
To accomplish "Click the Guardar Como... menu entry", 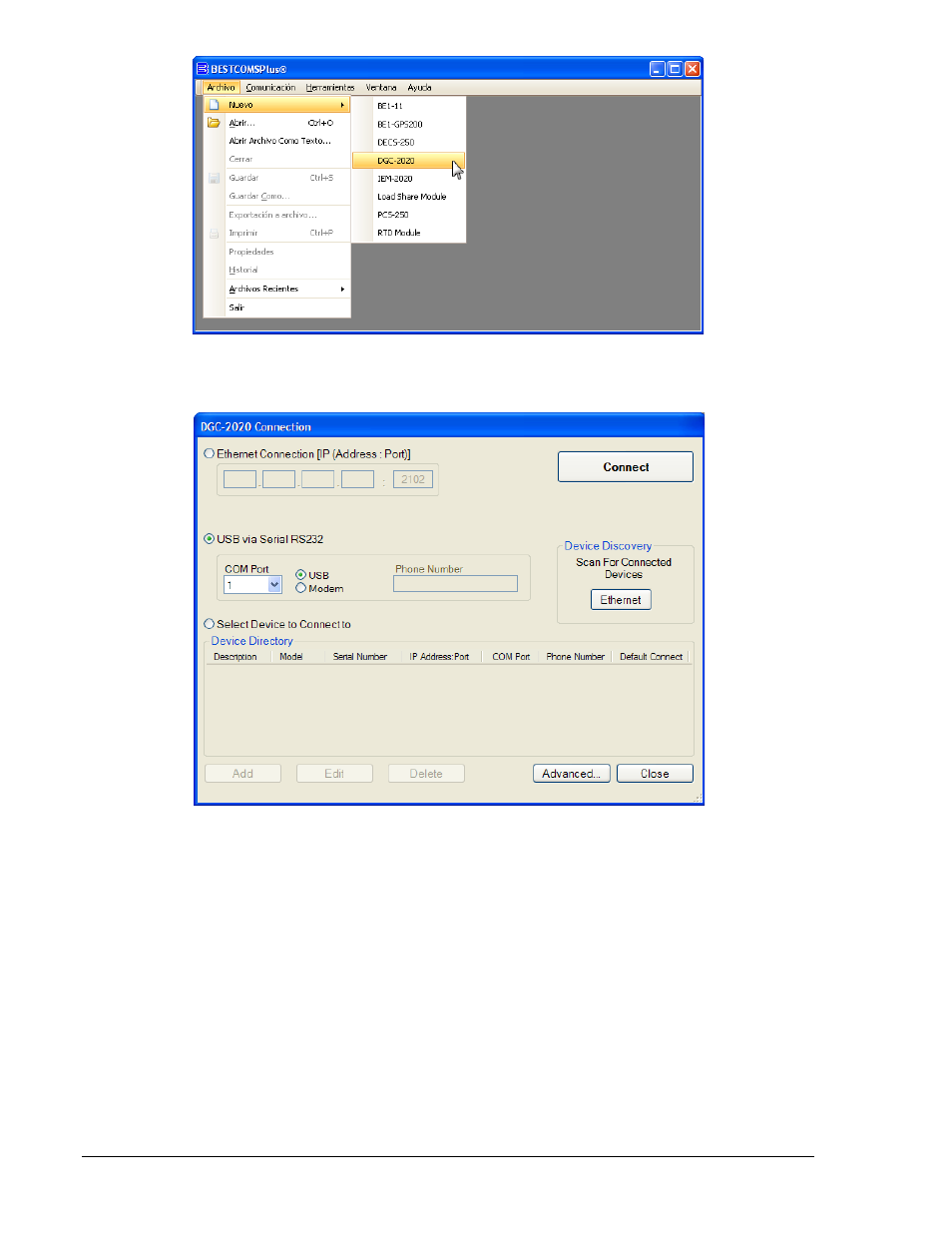I will tap(277, 196).
